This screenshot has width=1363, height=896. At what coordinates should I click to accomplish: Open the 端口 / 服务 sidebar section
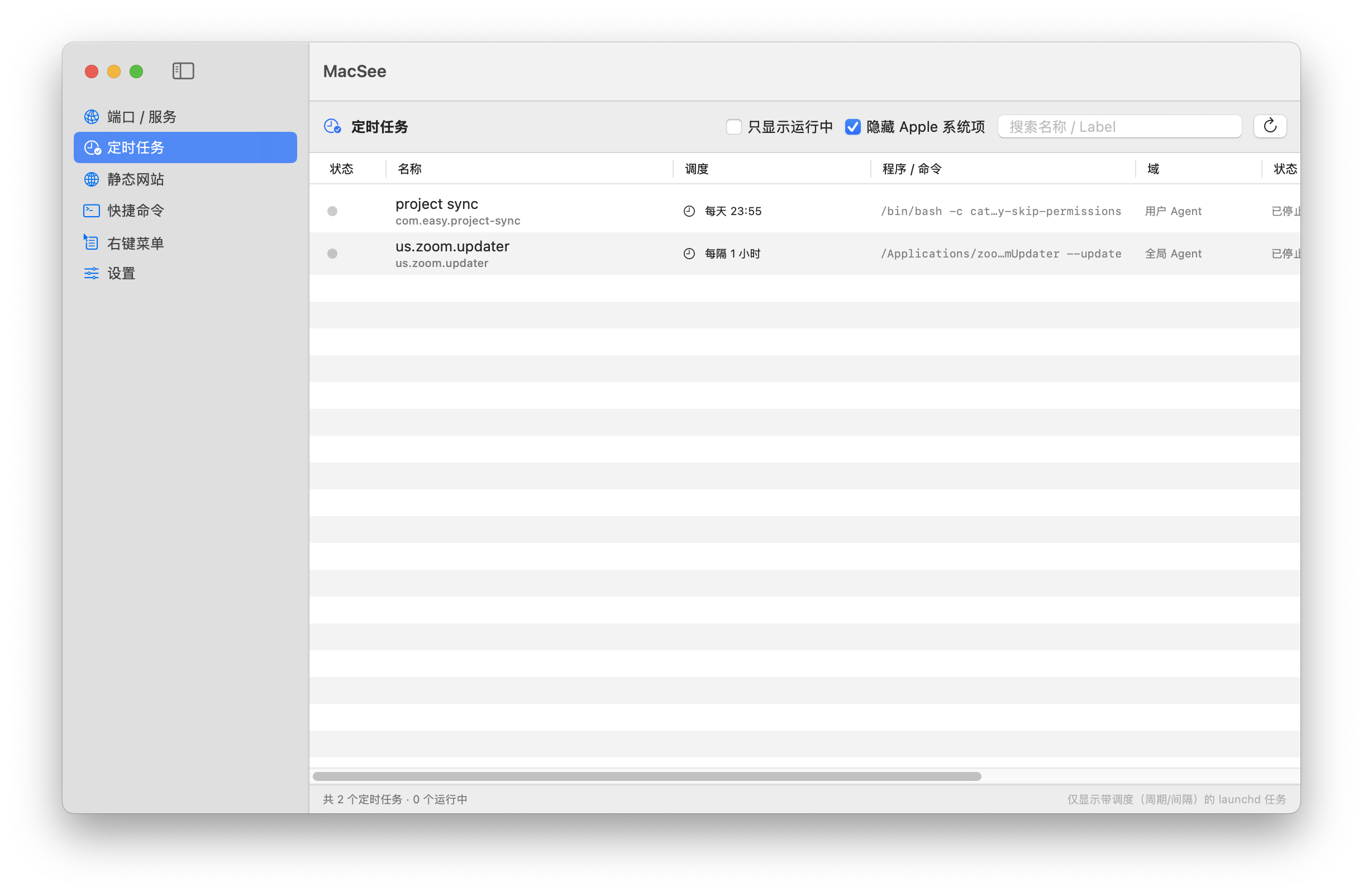click(185, 117)
